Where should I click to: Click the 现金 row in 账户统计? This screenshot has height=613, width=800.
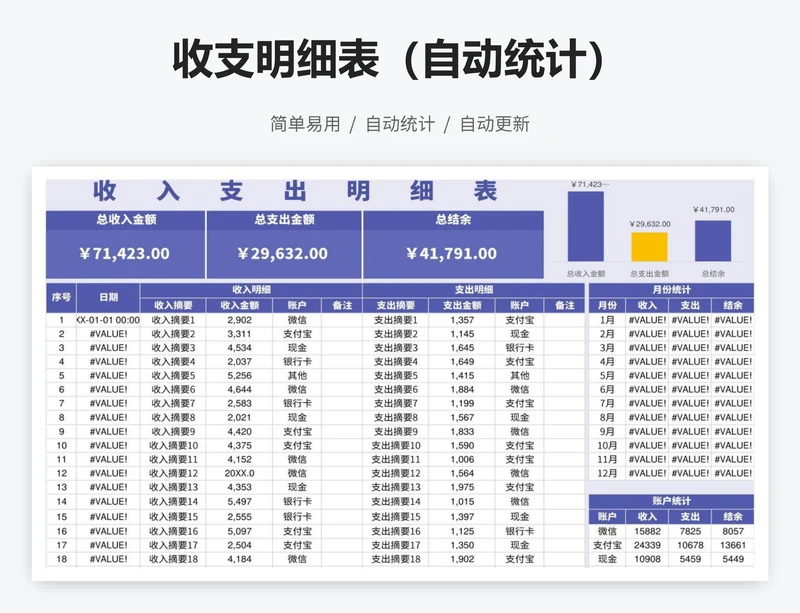pyautogui.click(x=671, y=559)
